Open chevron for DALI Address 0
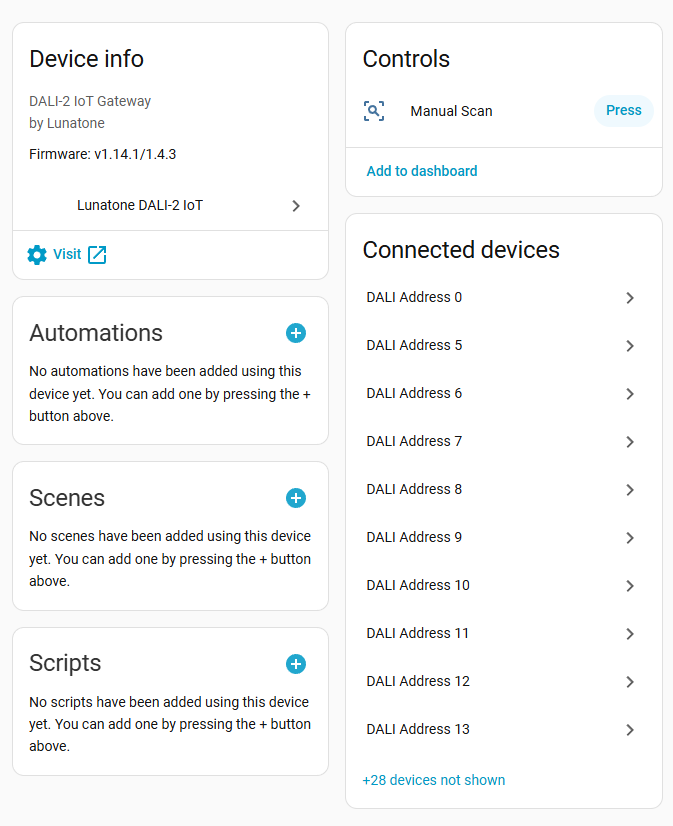 click(x=630, y=298)
